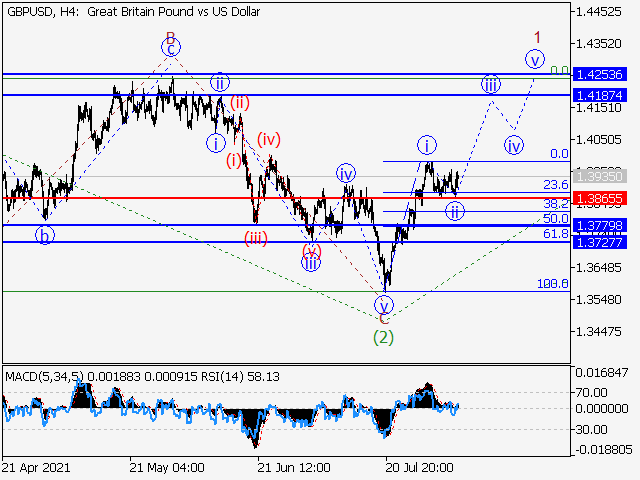640x480 pixels.
Task: Select the blue 1.37277 price tag
Action: (600, 242)
